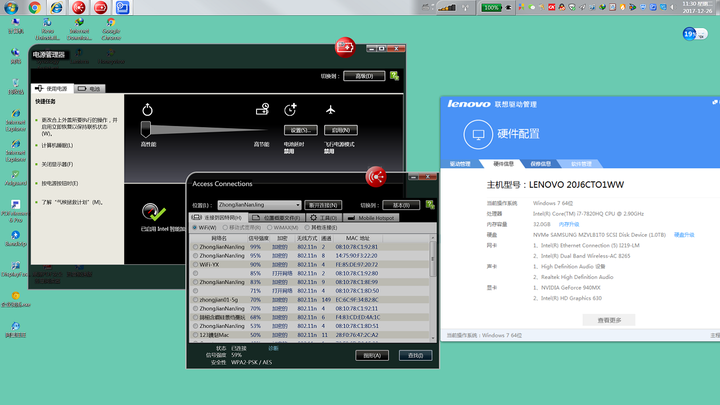Click the 内存升级 link
720x405 pixels.
(x=568, y=225)
